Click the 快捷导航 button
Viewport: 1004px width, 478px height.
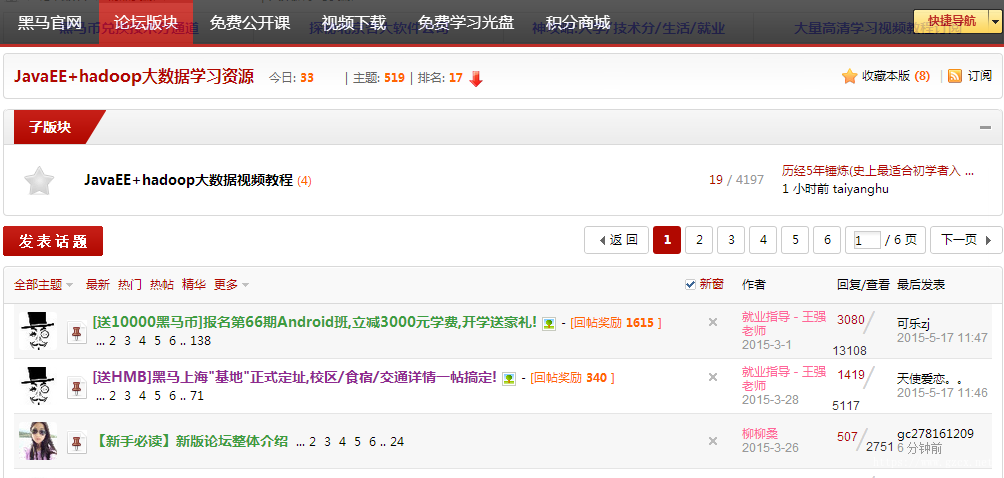pos(951,20)
